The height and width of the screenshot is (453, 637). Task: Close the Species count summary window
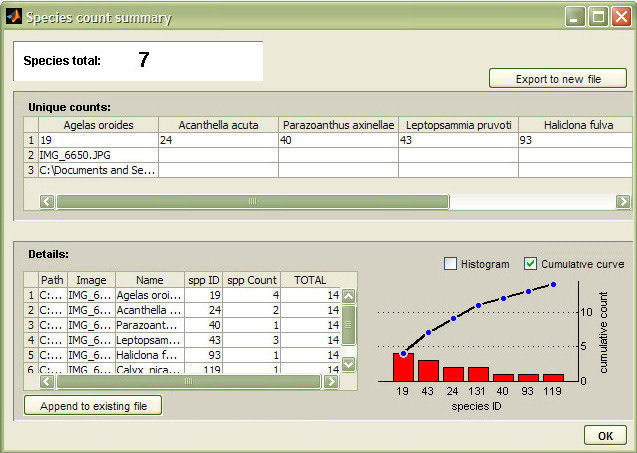(x=620, y=17)
